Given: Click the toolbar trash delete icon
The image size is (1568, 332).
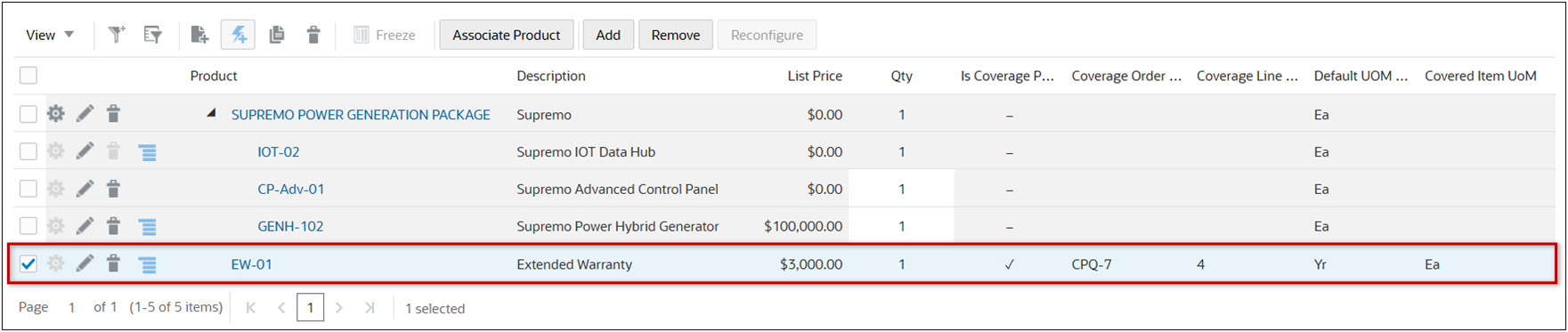Looking at the screenshot, I should (313, 35).
